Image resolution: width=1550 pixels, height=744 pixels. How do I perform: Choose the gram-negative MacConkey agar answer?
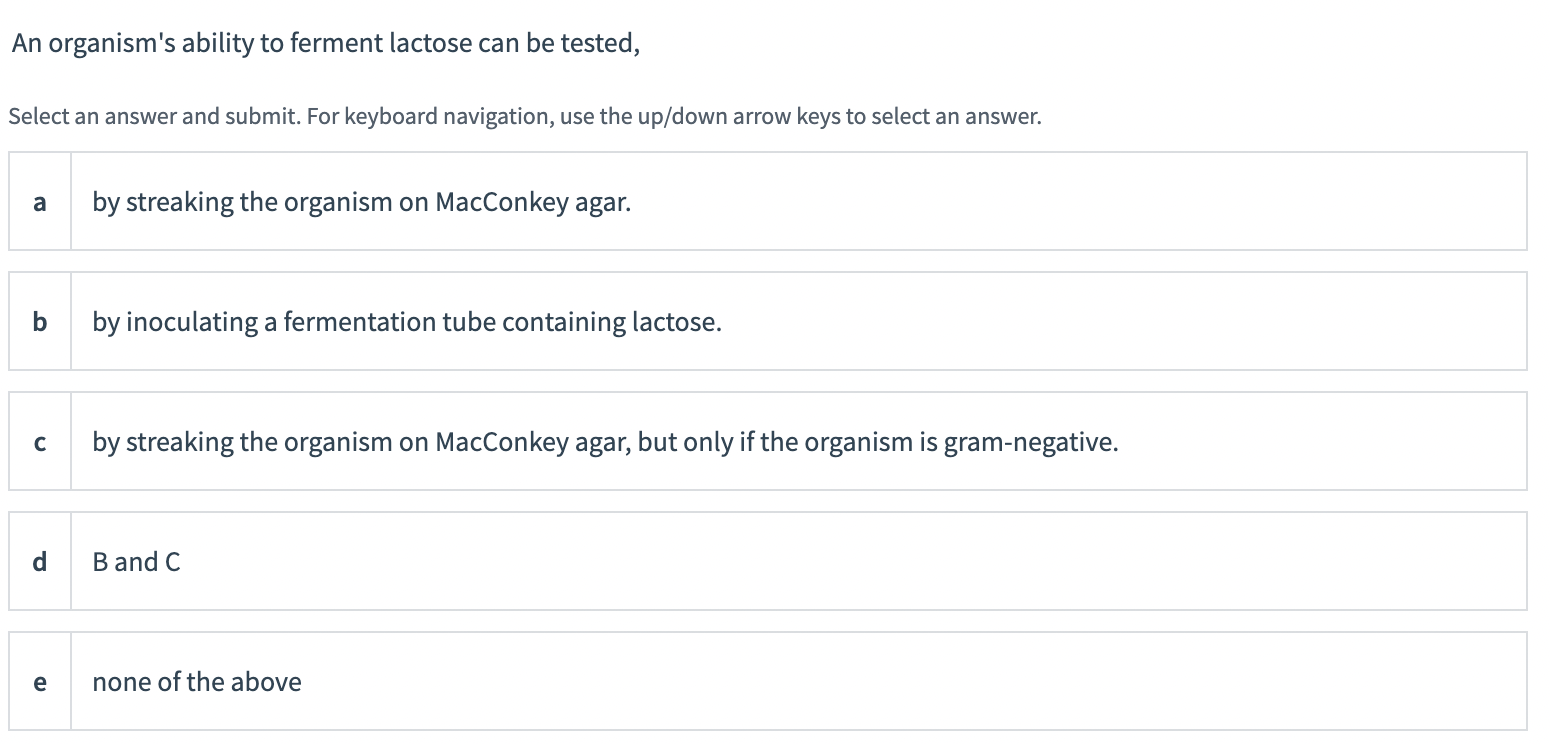coord(604,442)
